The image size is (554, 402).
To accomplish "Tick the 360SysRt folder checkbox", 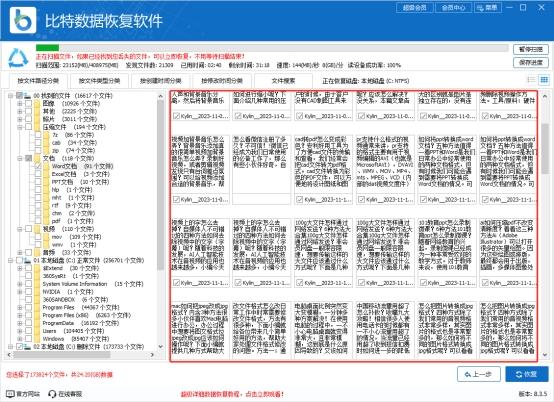I will (x=29, y=276).
